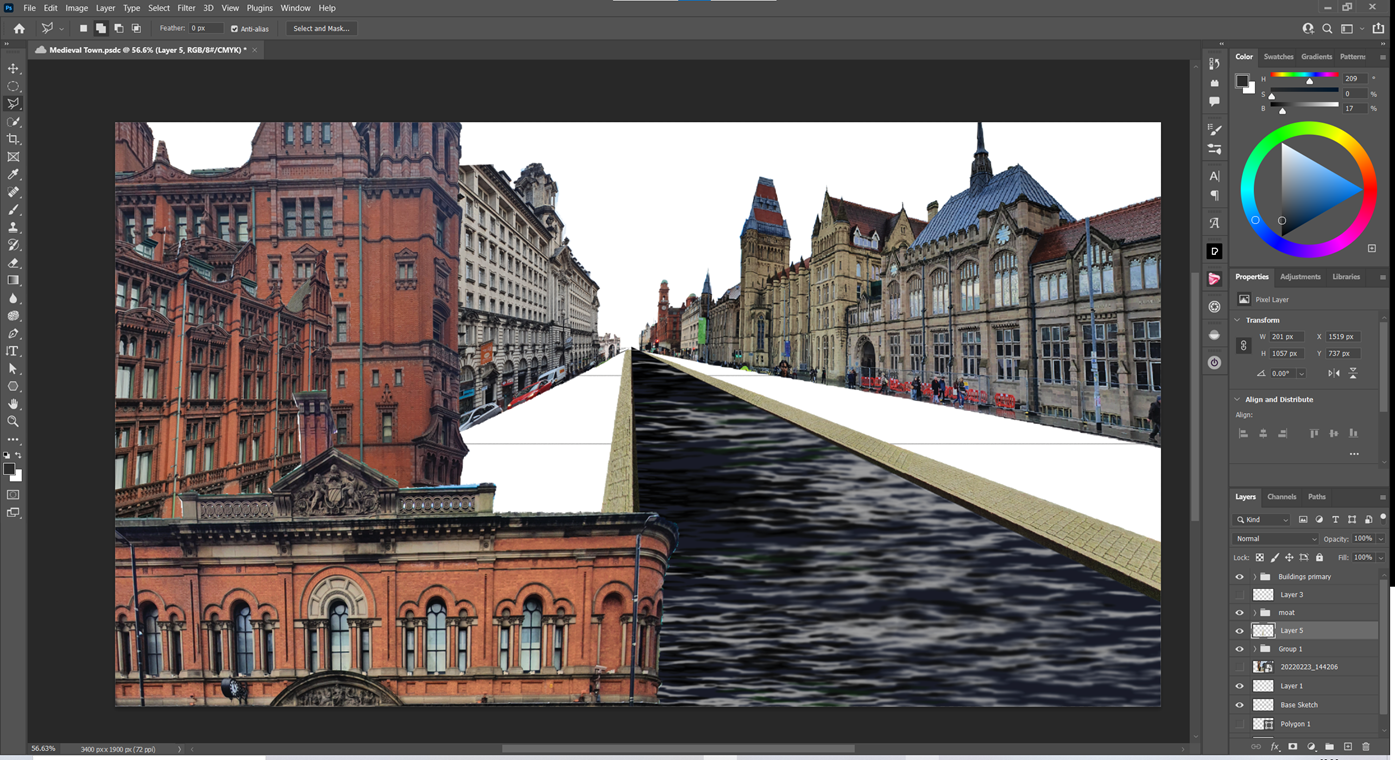Choose Subtract from Selection mode icon

tap(118, 29)
